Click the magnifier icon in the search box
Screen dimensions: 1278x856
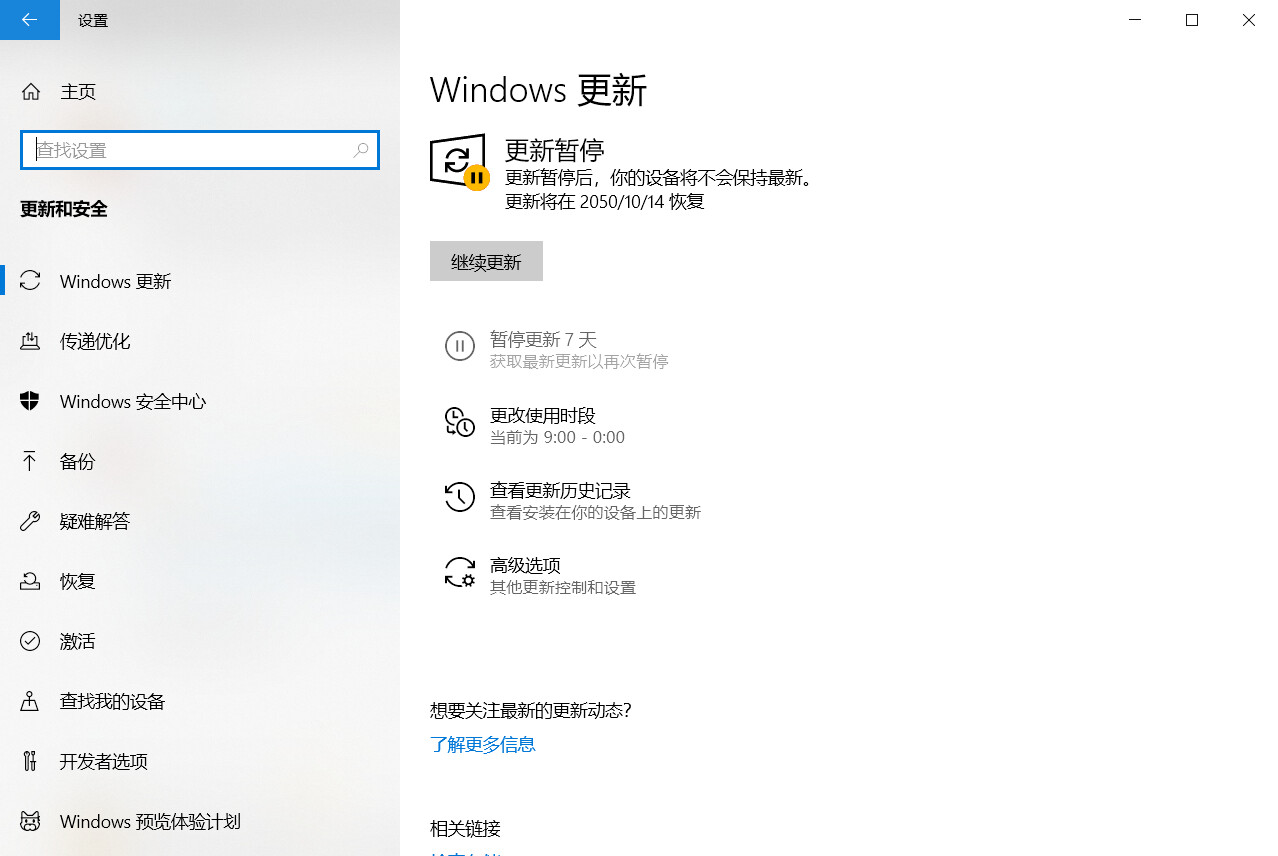click(361, 150)
